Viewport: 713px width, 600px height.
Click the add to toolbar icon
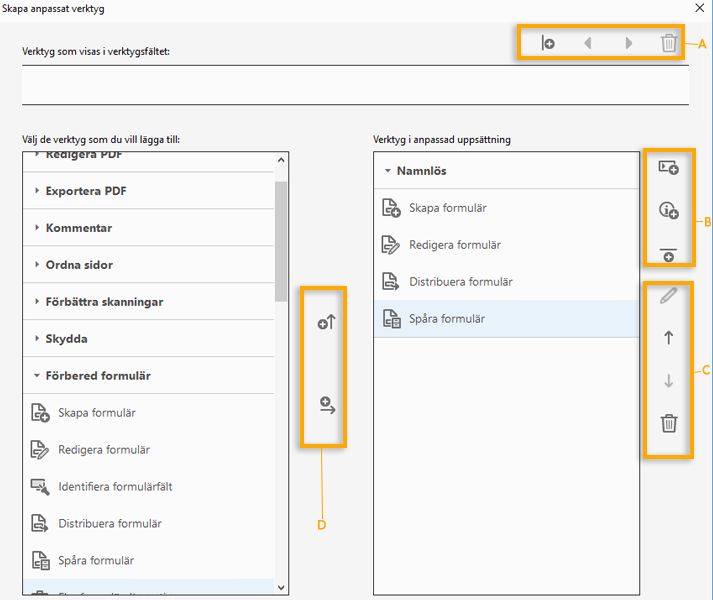pos(325,323)
